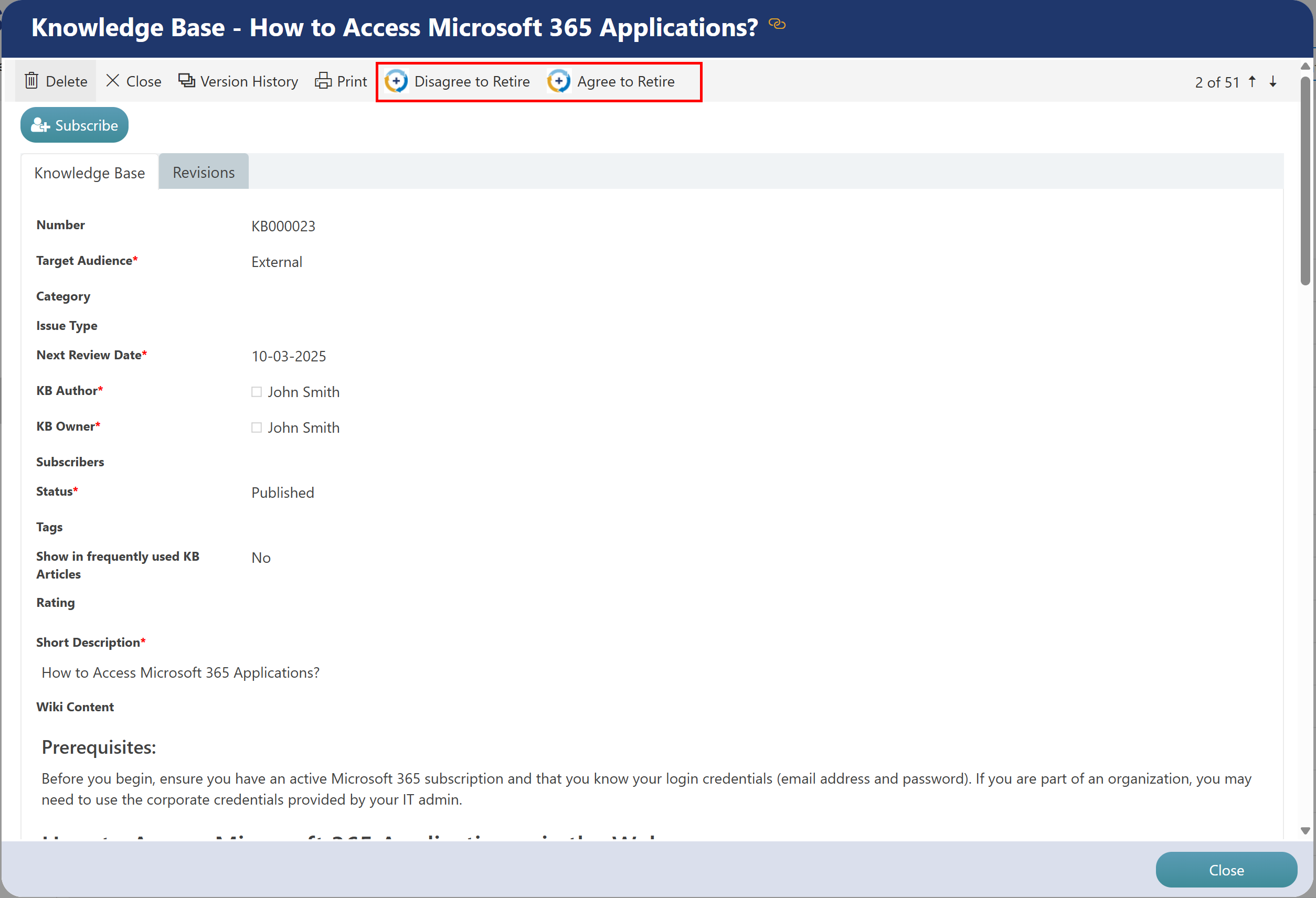Click Disagree to Retire action
Viewport: 1316px width, 898px height.
point(458,81)
